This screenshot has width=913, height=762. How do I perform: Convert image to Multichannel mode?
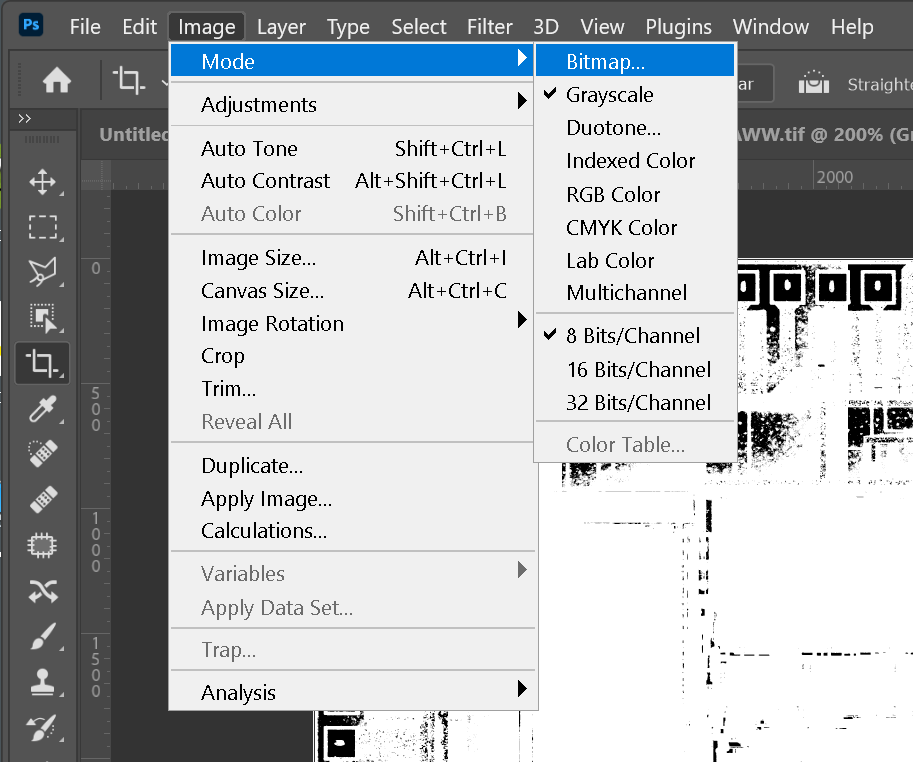[x=635, y=293]
